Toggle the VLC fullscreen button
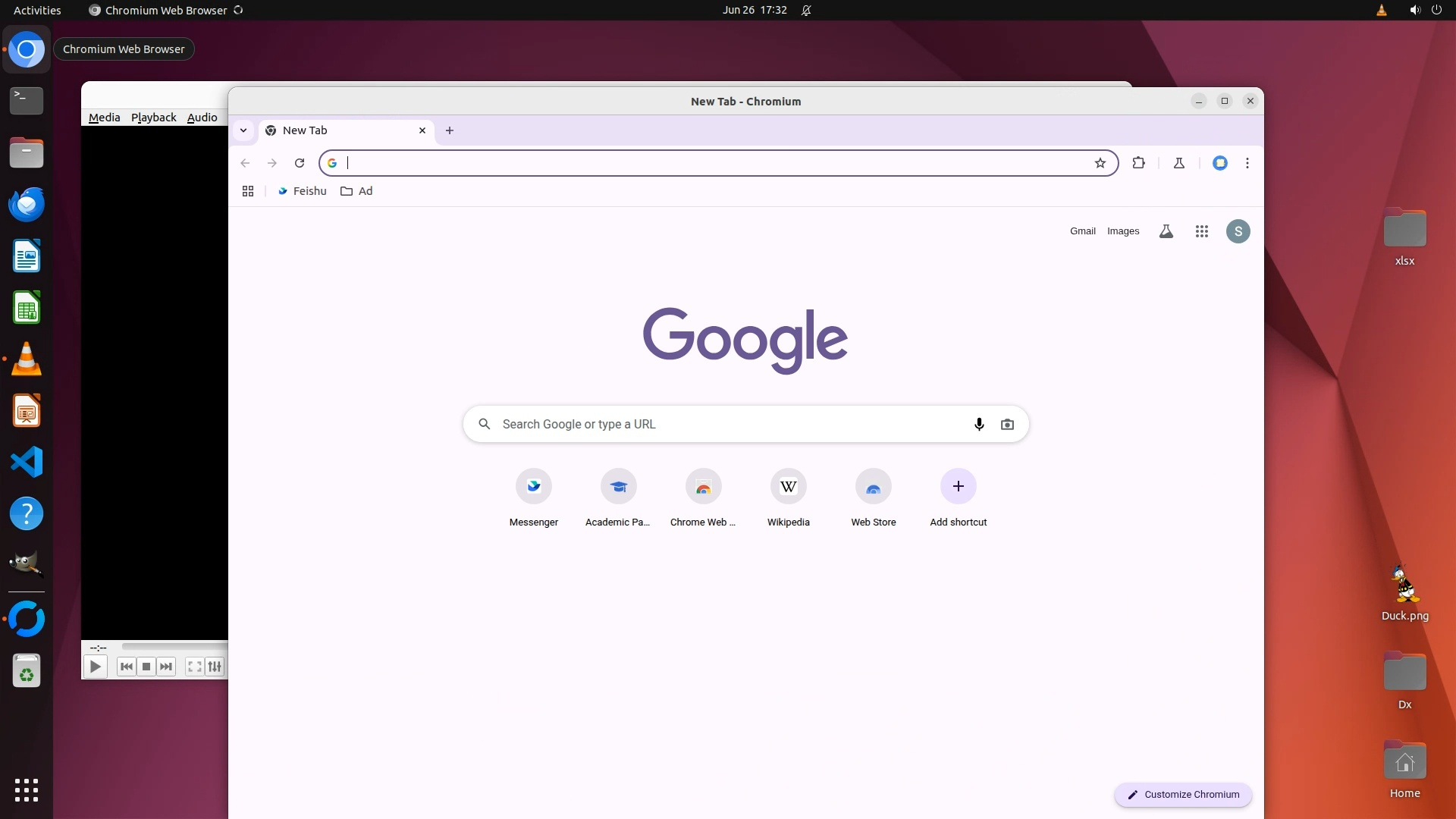 [194, 667]
